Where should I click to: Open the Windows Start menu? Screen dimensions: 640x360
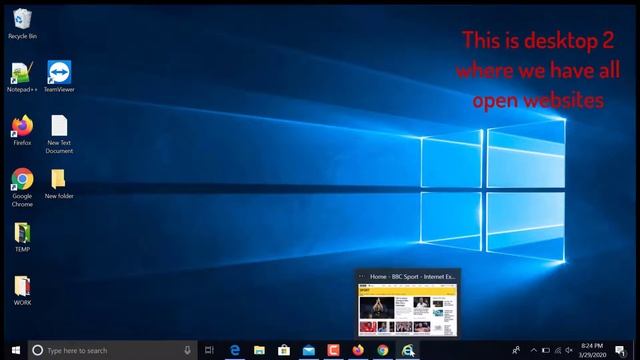tap(16, 350)
